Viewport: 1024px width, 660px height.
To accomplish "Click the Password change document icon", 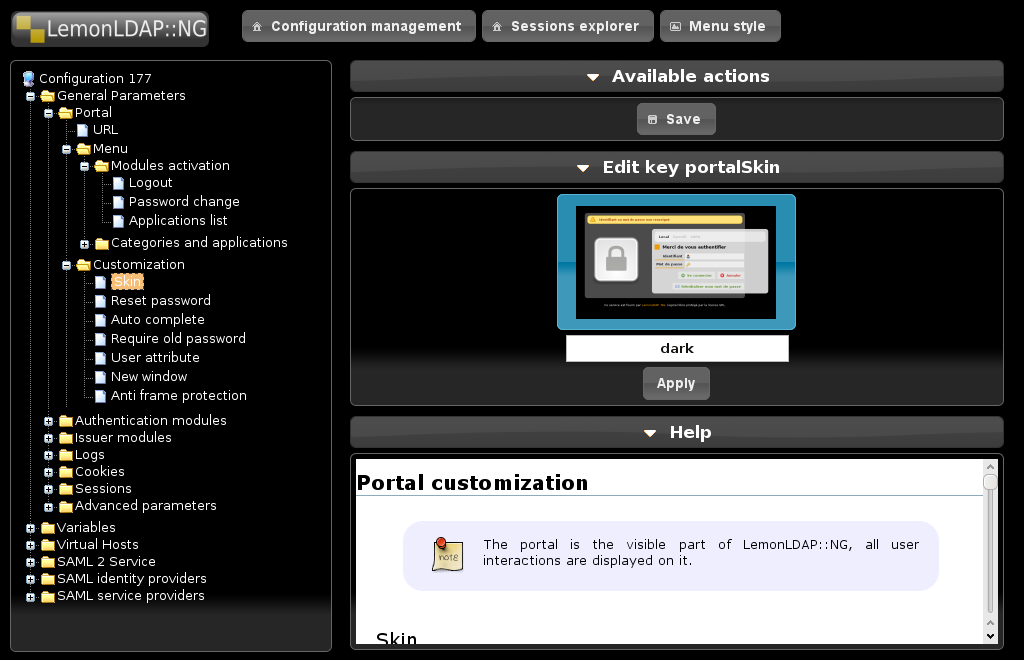I will click(118, 202).
